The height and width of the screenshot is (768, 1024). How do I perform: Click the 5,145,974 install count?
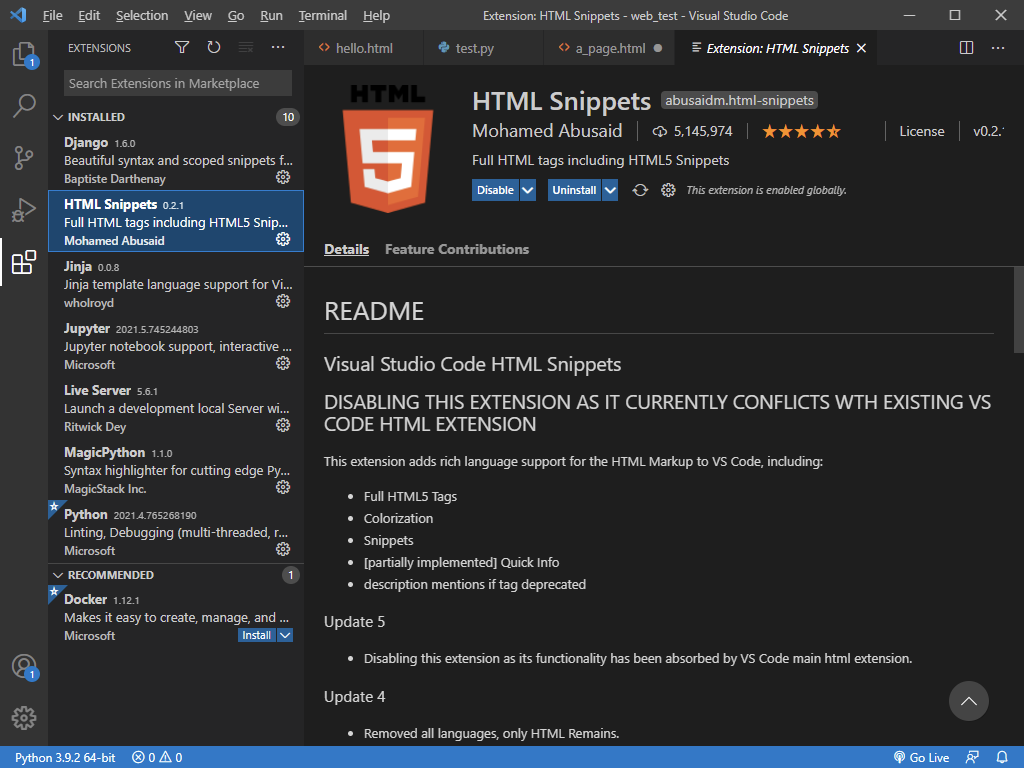[x=693, y=131]
